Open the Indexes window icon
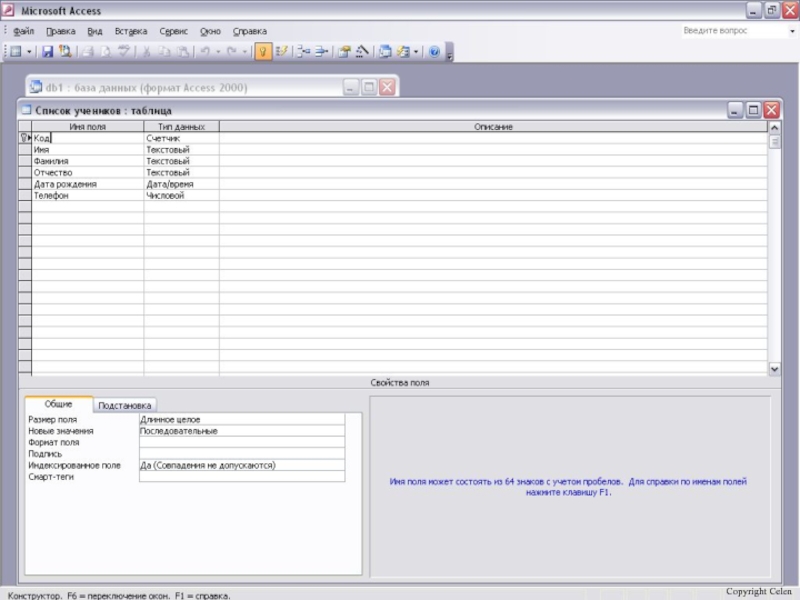This screenshot has height=600, width=800. point(282,51)
